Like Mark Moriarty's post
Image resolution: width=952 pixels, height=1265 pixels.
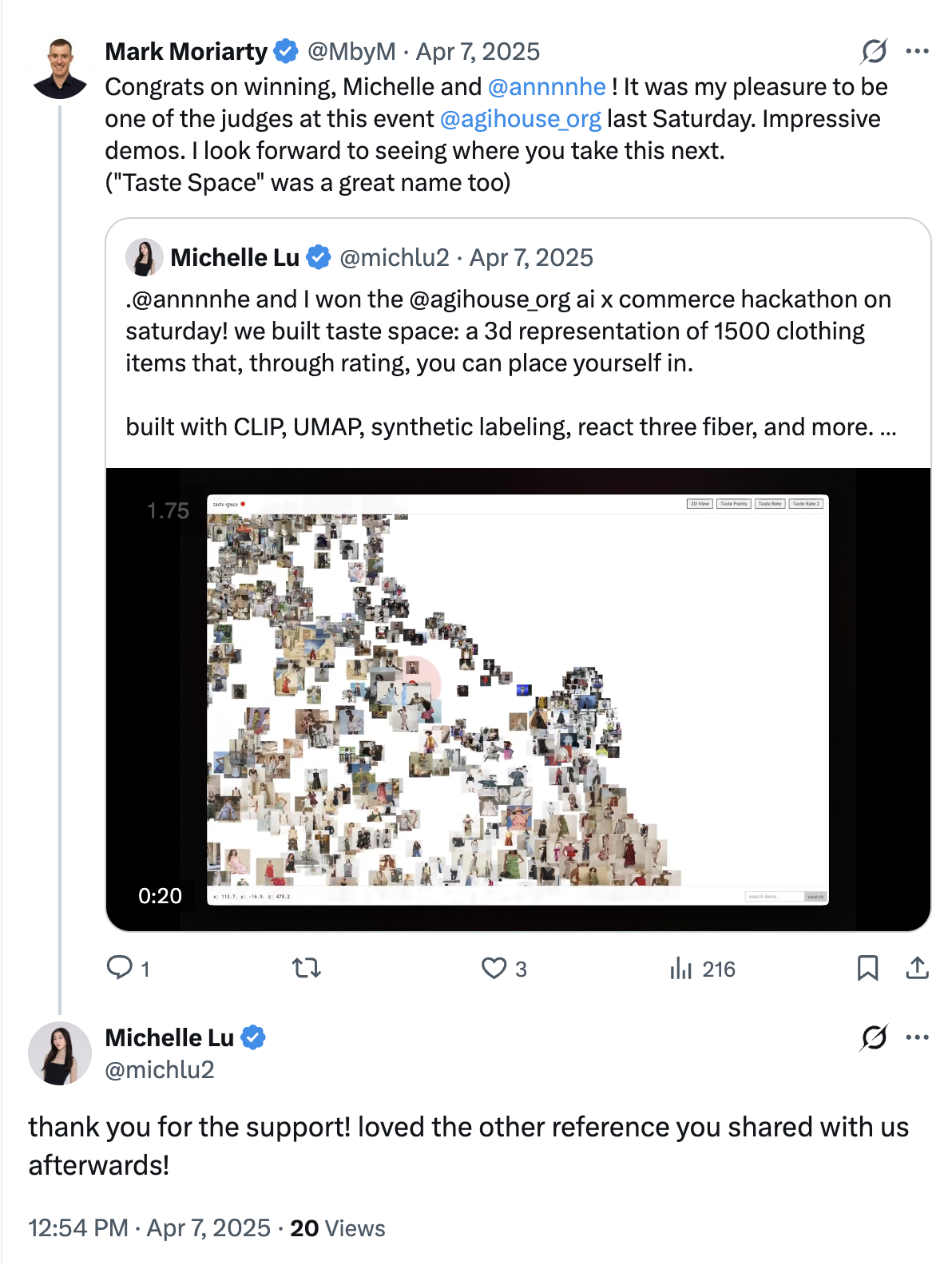coord(494,968)
